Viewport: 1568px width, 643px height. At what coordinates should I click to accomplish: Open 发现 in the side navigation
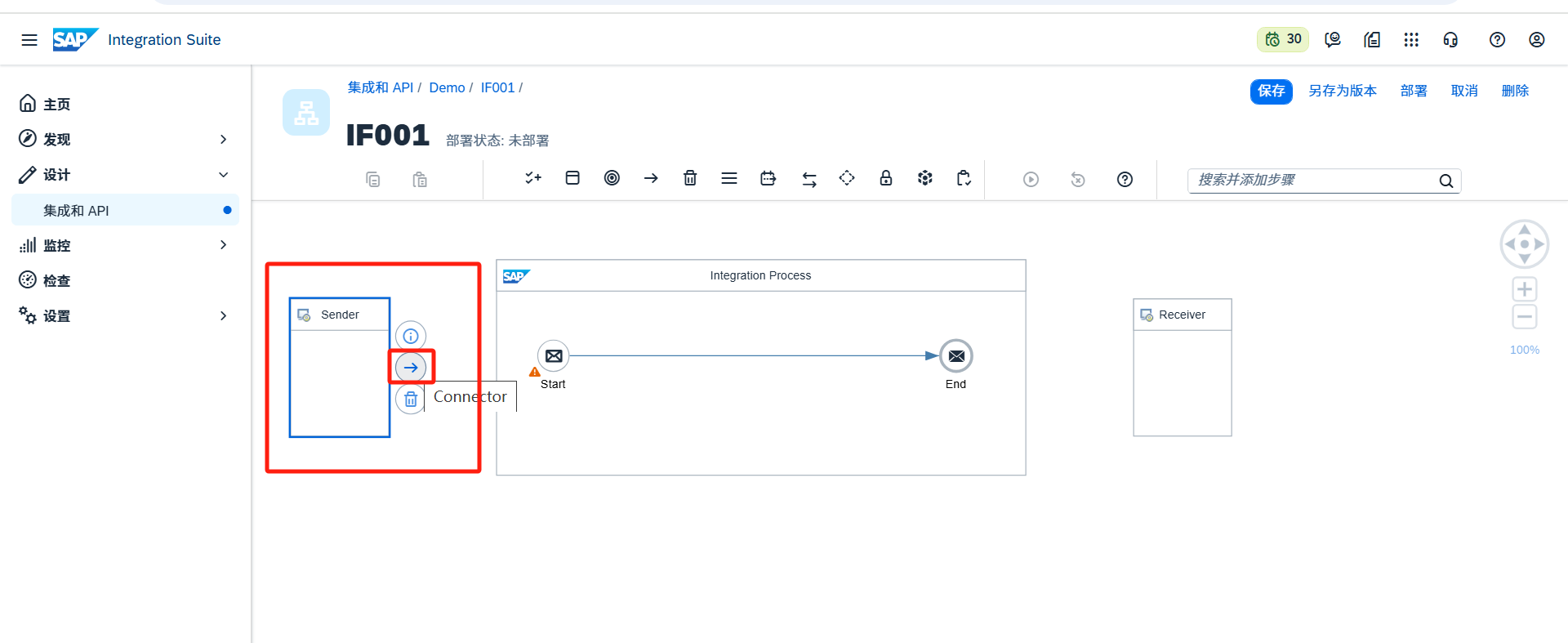57,140
